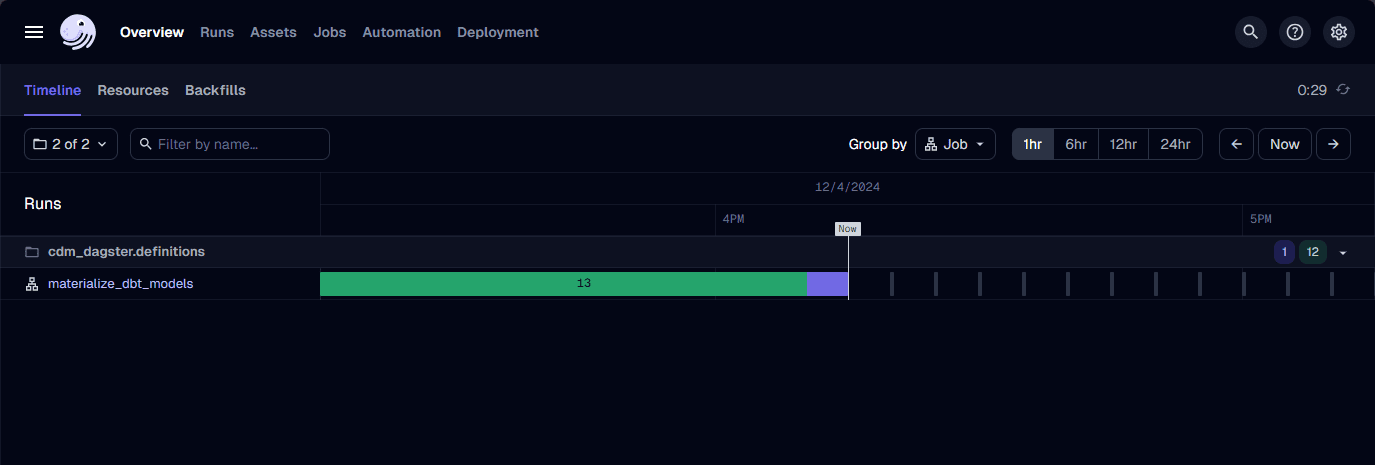Go to next time window arrow

coord(1333,144)
